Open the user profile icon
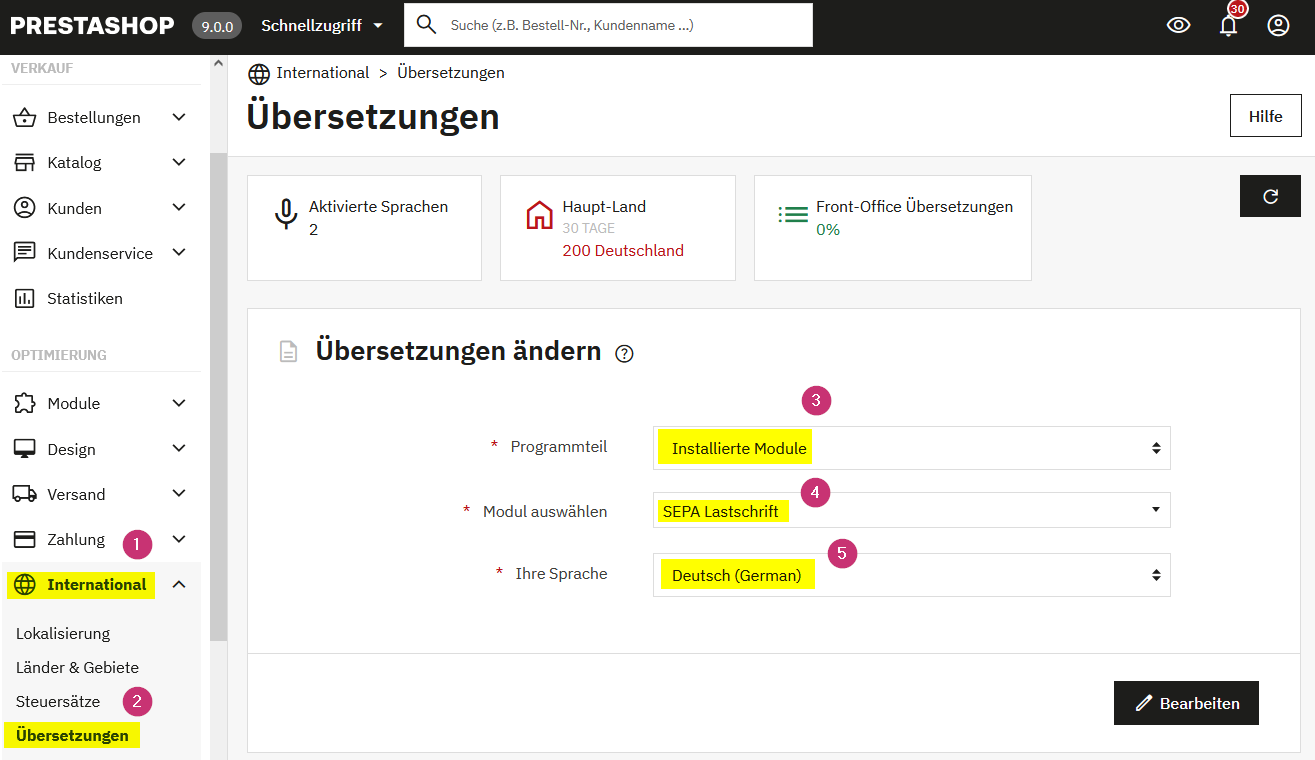 click(x=1278, y=26)
